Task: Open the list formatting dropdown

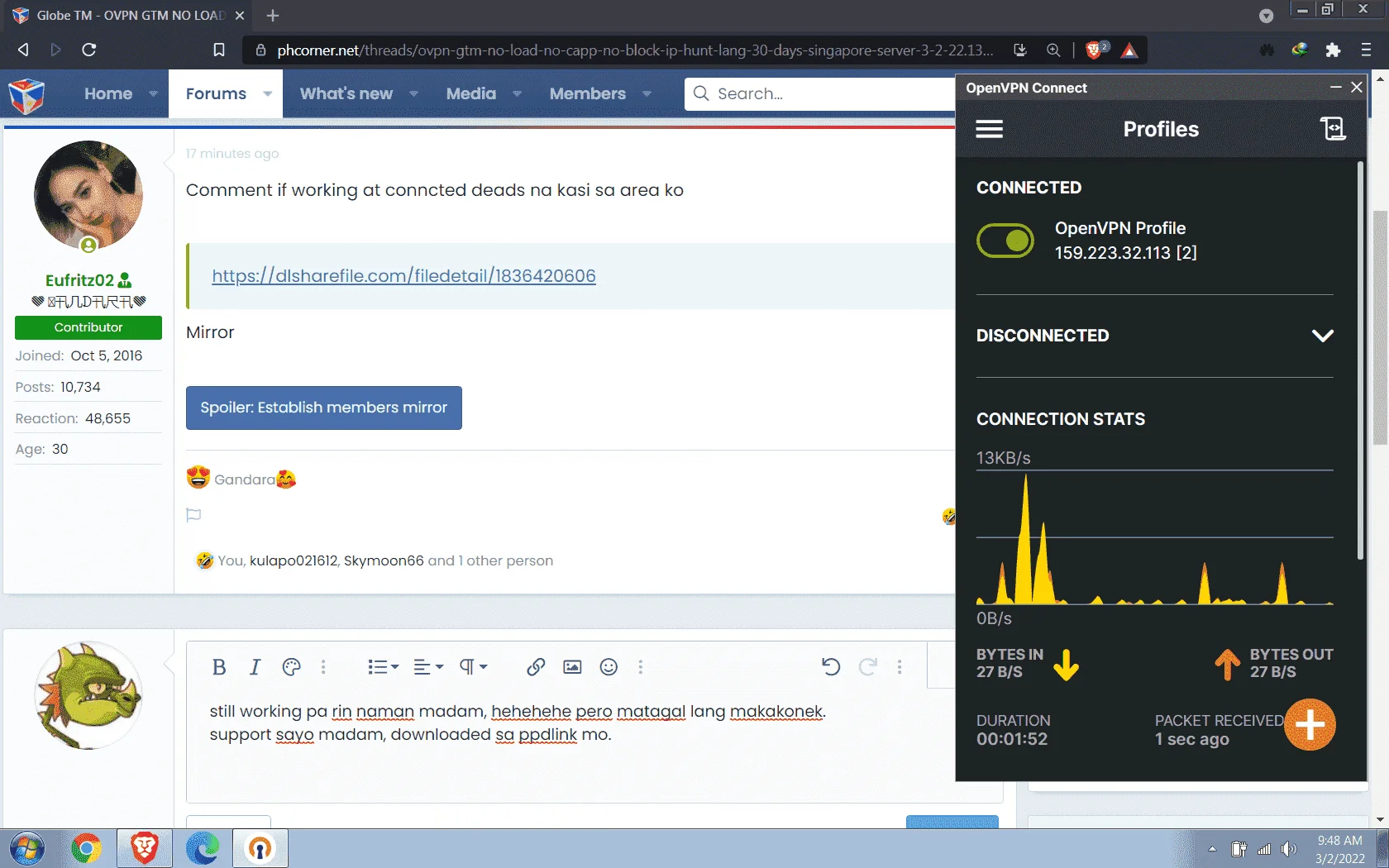Action: 383,667
